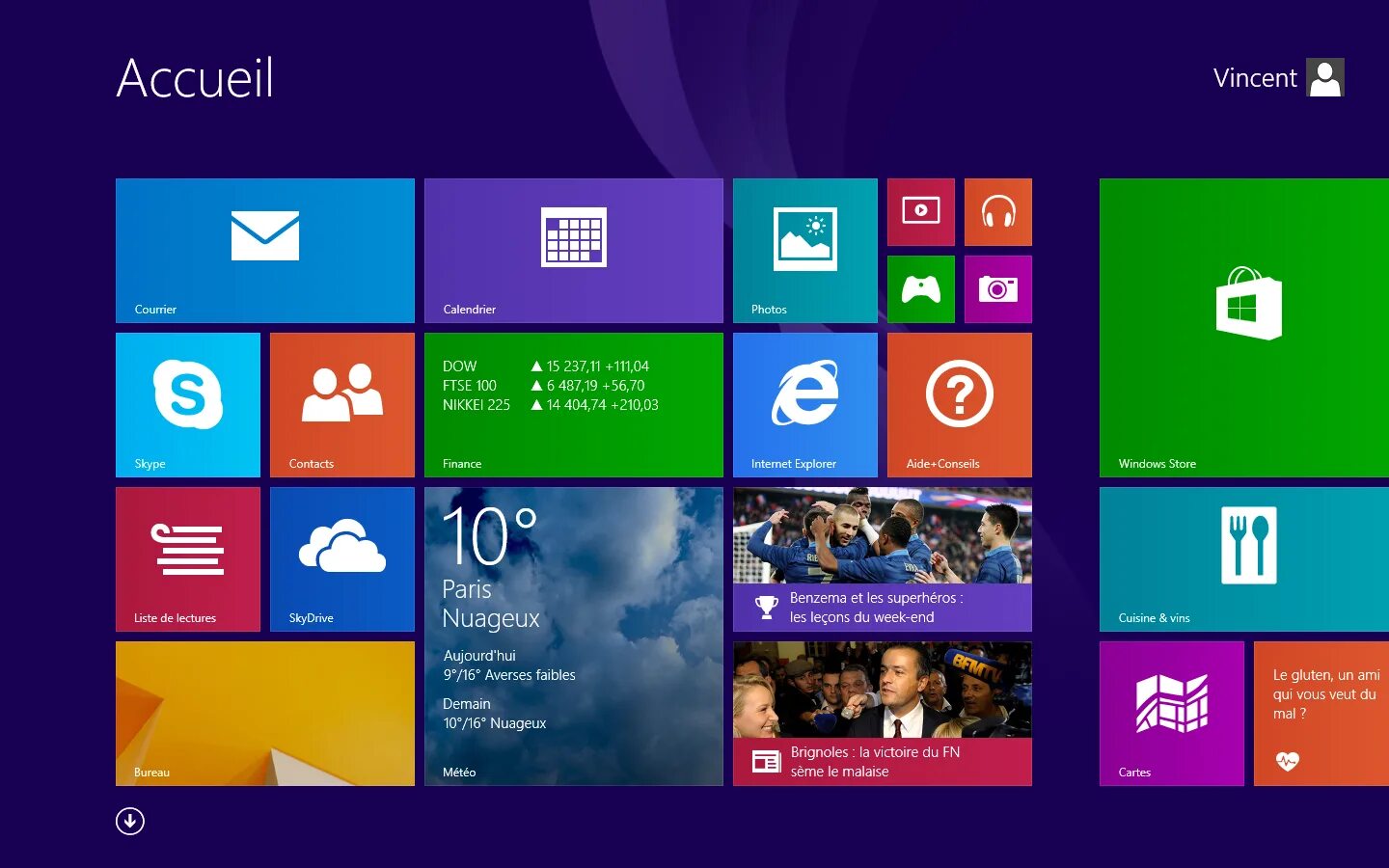Viewport: 1389px width, 868px height.
Task: Open the Cuisine & vins tile
Action: coord(1244,559)
